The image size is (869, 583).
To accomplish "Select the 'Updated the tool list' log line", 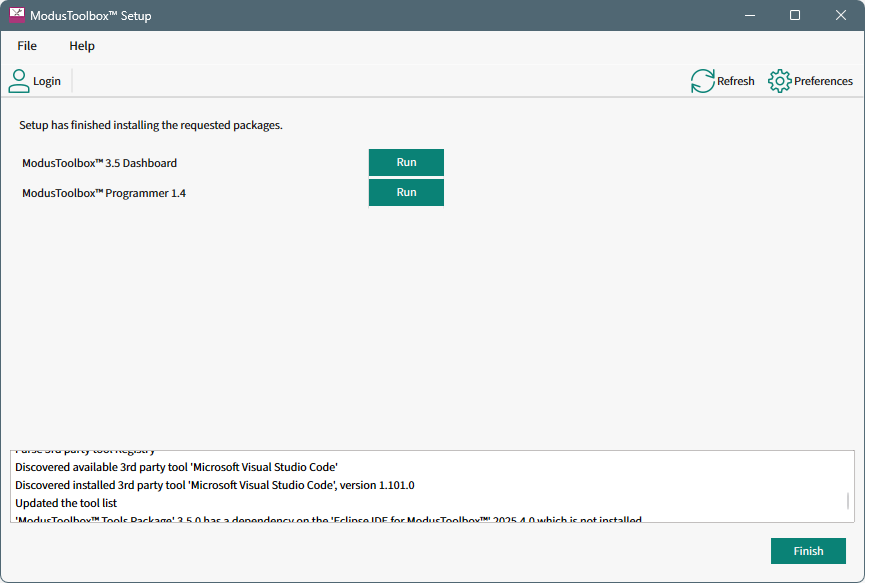I will 66,503.
